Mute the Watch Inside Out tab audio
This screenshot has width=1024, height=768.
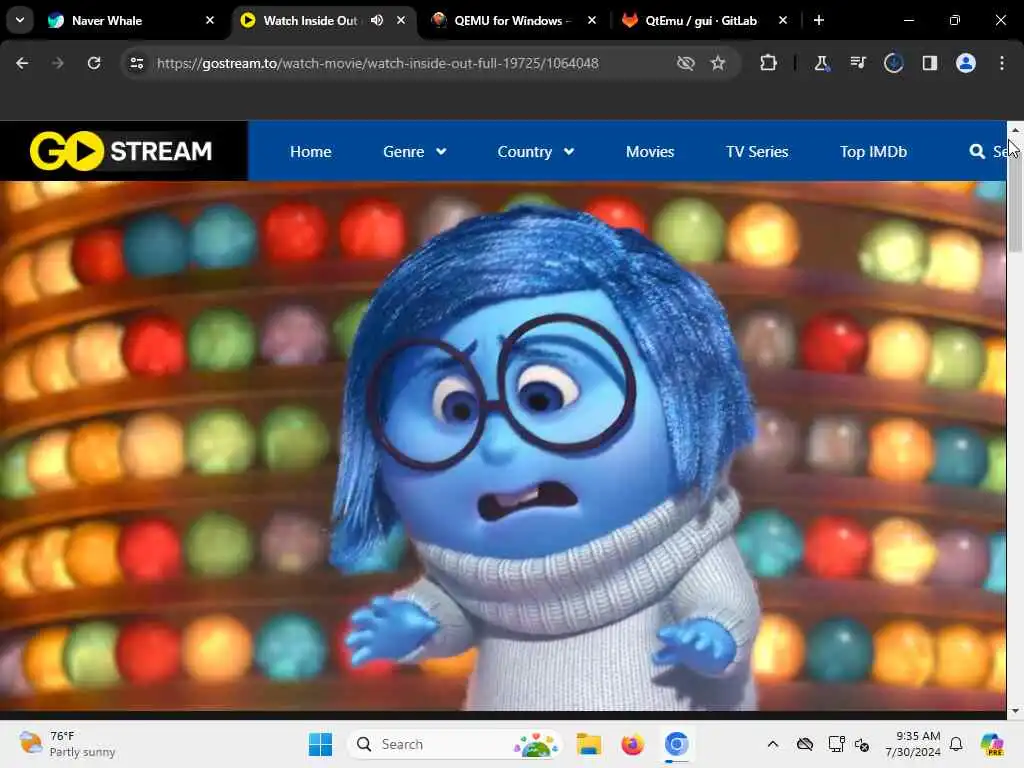tap(377, 20)
